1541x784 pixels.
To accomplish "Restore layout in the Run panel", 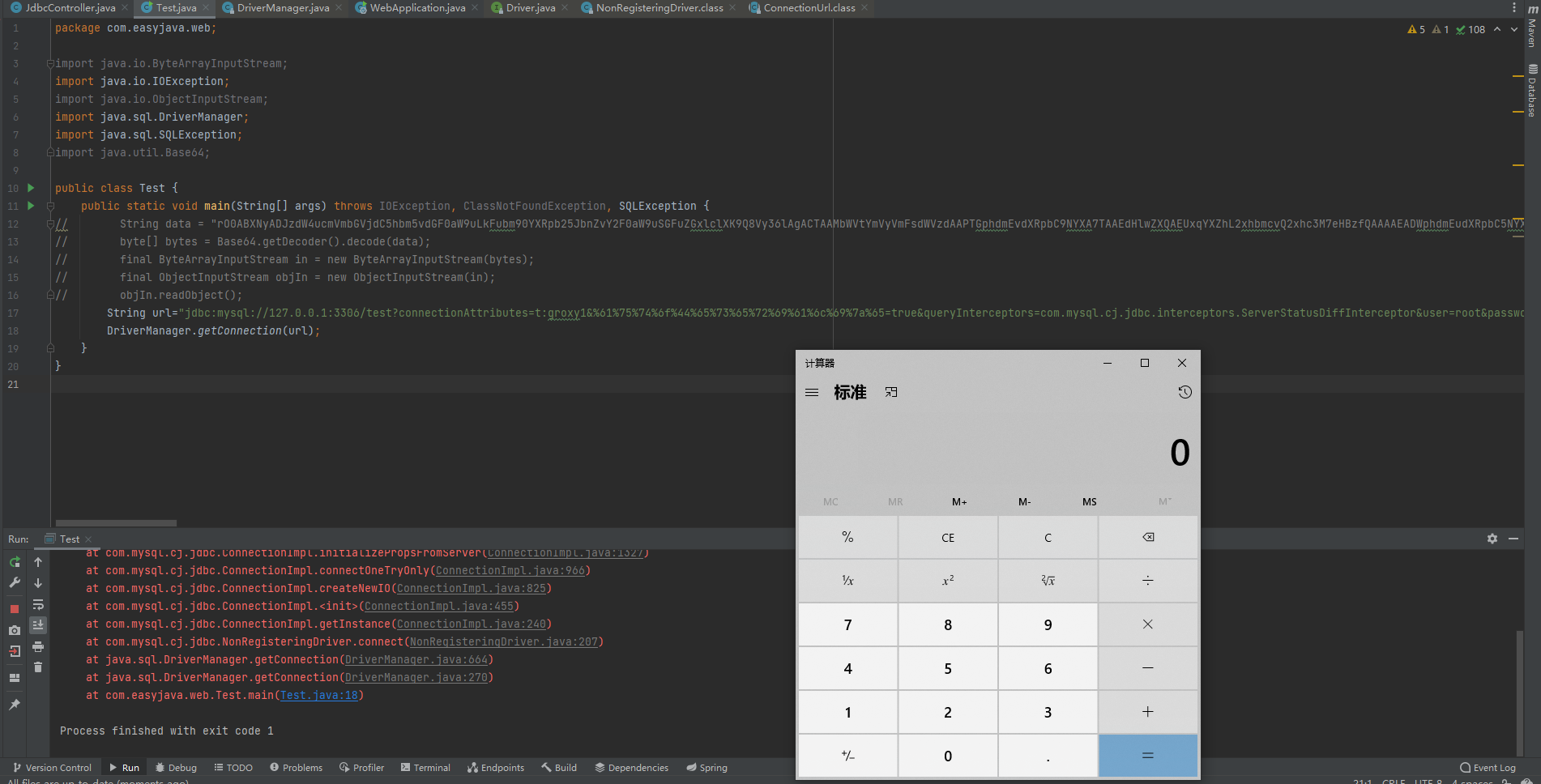I will (x=15, y=678).
